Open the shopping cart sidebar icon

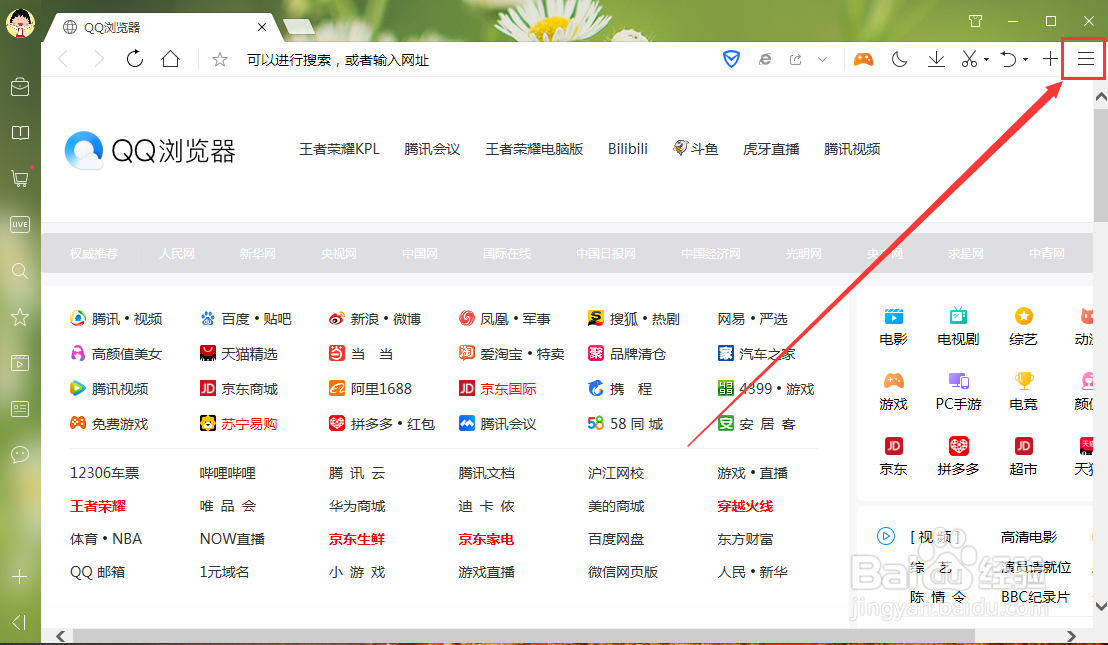tap(20, 178)
